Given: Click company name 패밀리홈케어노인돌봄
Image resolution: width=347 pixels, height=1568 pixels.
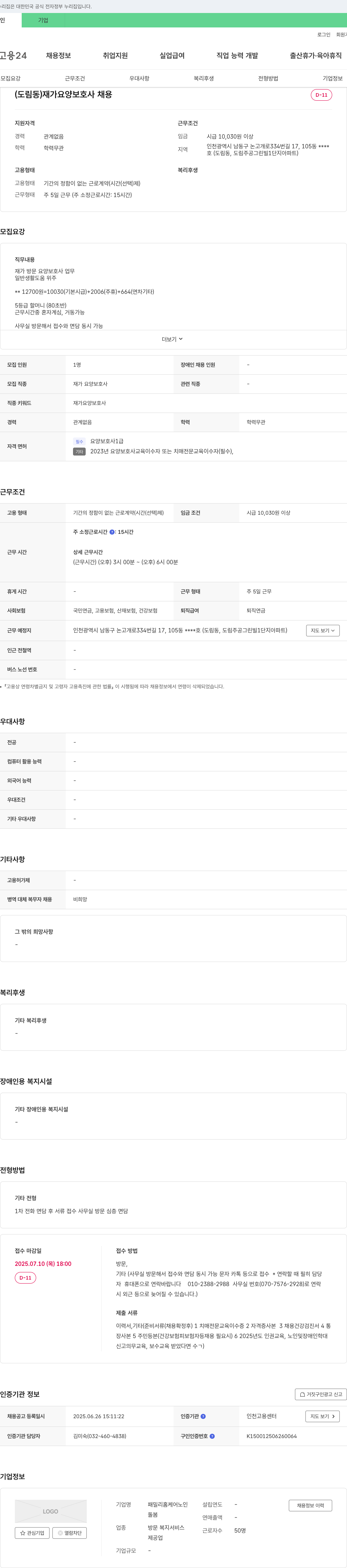Looking at the screenshot, I should pos(168,1510).
